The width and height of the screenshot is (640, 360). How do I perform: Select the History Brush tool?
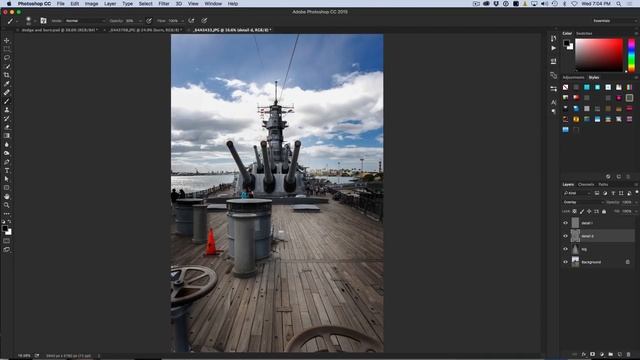point(7,118)
